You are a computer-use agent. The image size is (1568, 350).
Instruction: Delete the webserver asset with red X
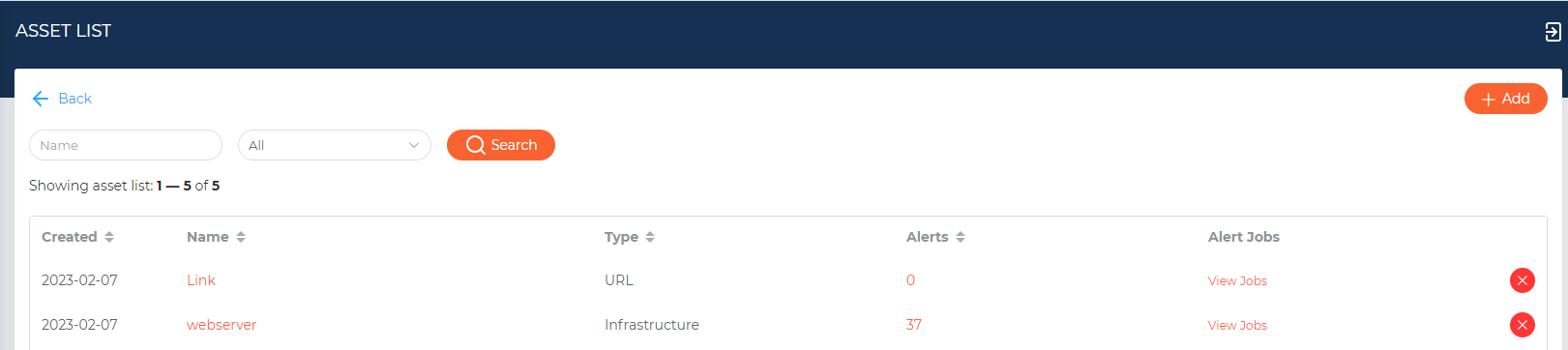(1523, 325)
